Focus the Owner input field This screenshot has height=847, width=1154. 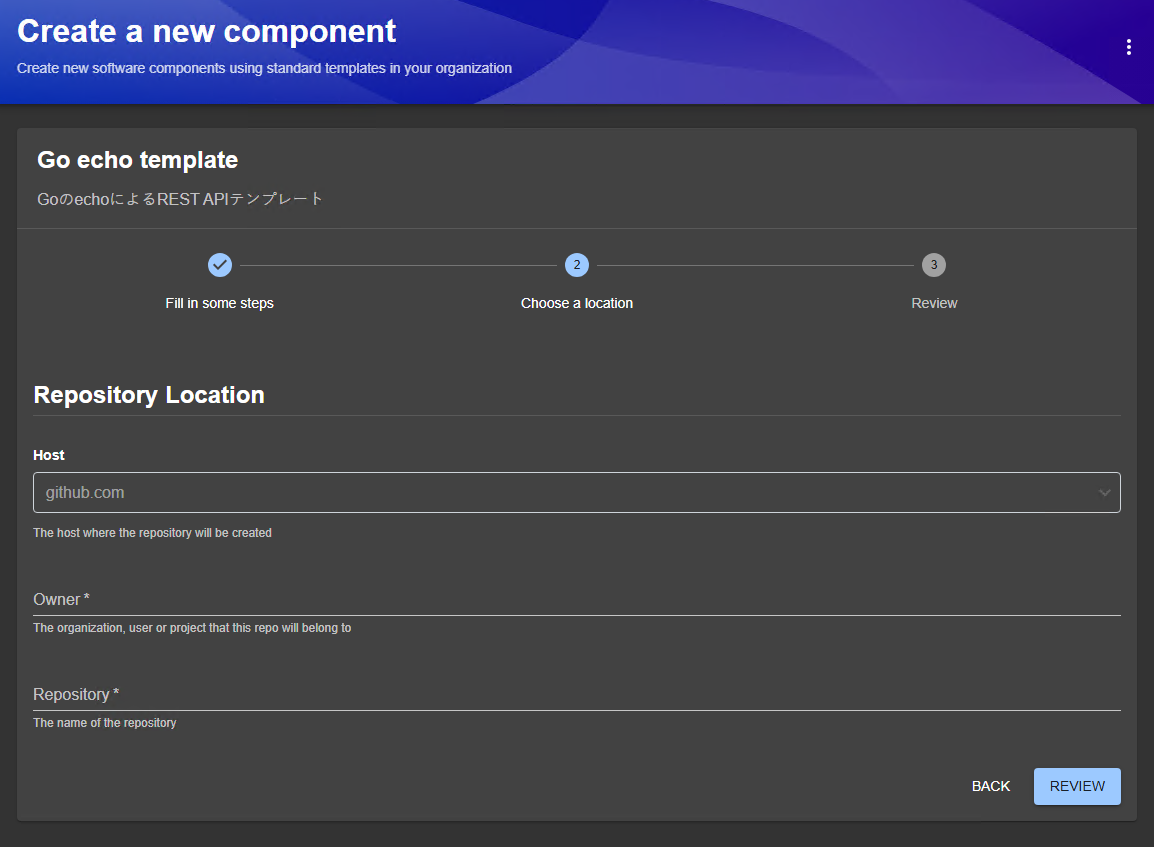576,600
